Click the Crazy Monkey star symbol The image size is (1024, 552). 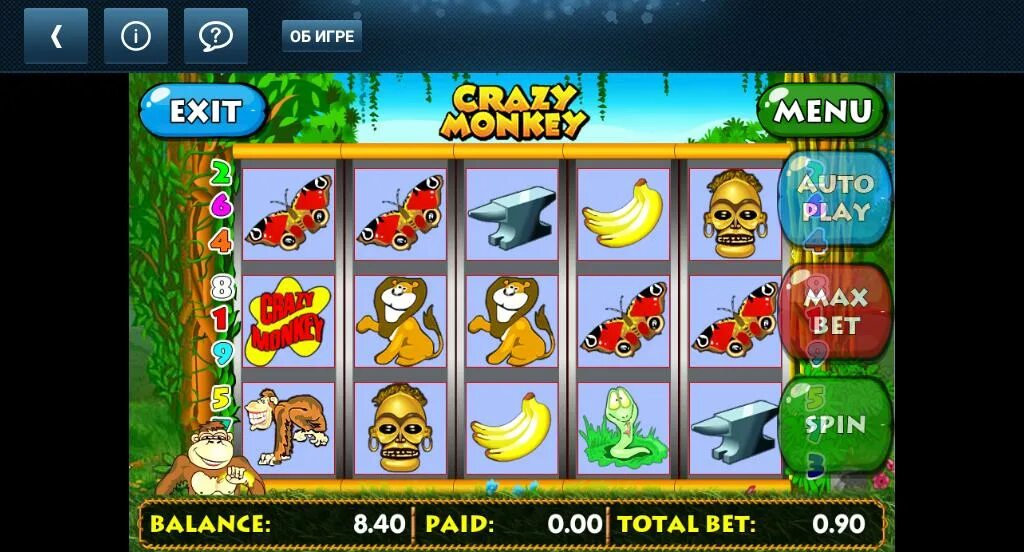288,321
